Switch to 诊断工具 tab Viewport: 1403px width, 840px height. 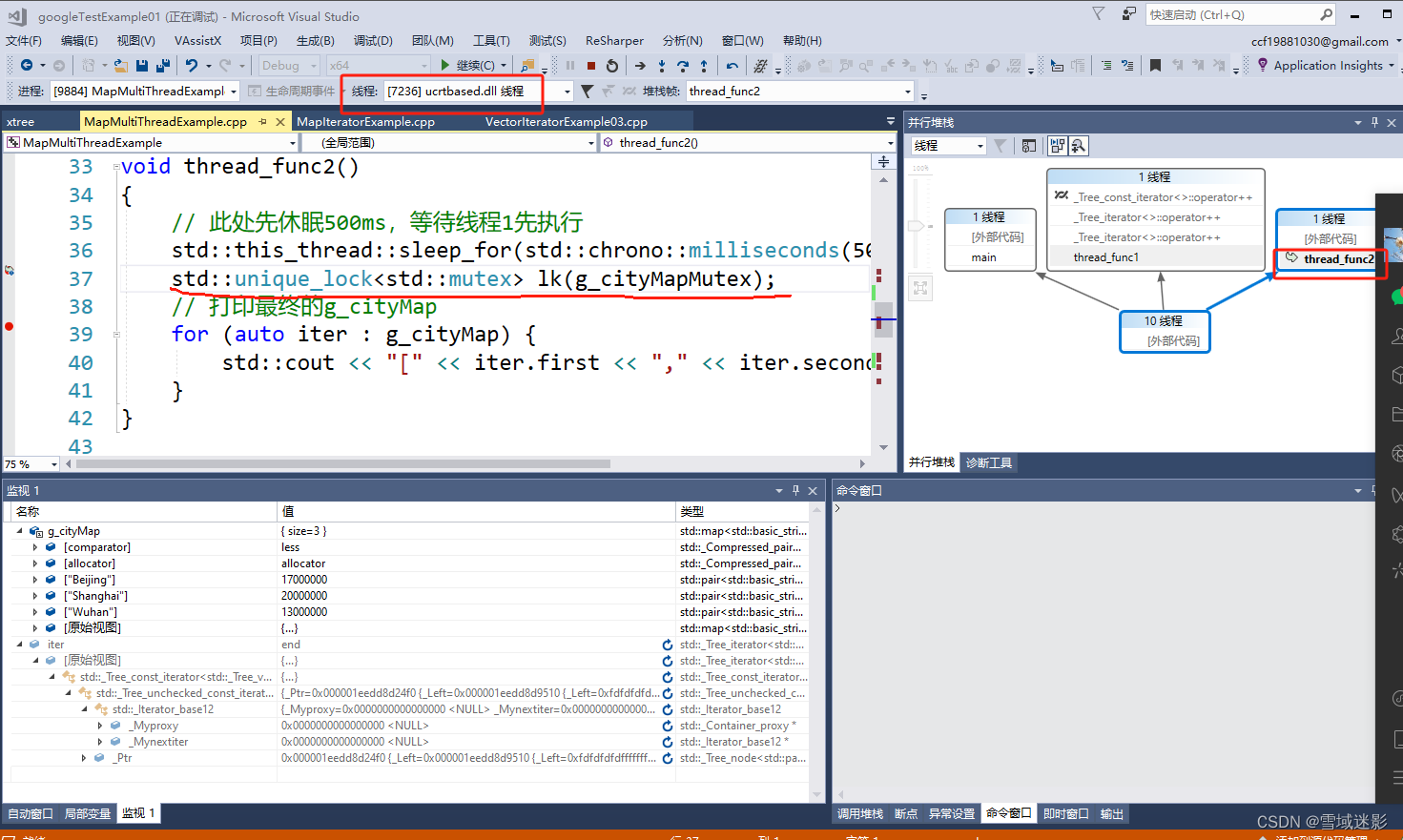tap(989, 462)
